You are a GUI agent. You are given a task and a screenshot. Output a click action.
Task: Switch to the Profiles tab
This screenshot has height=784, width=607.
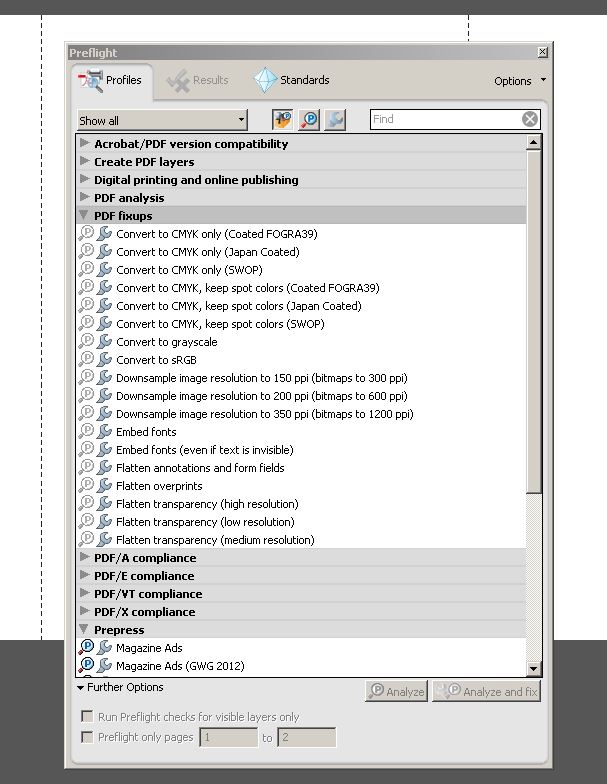tap(111, 80)
